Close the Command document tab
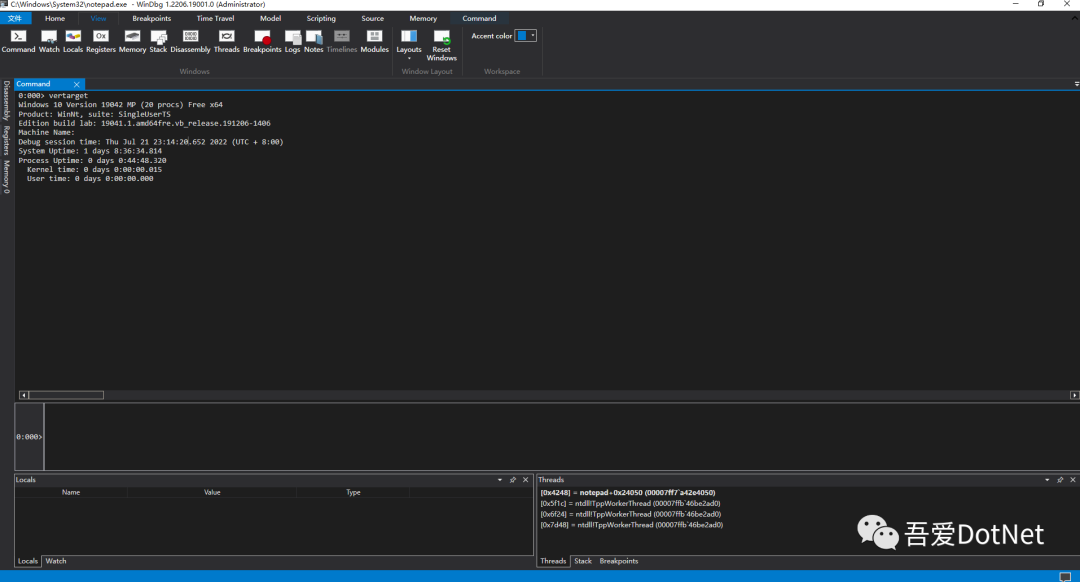1080x582 pixels. coord(76,84)
